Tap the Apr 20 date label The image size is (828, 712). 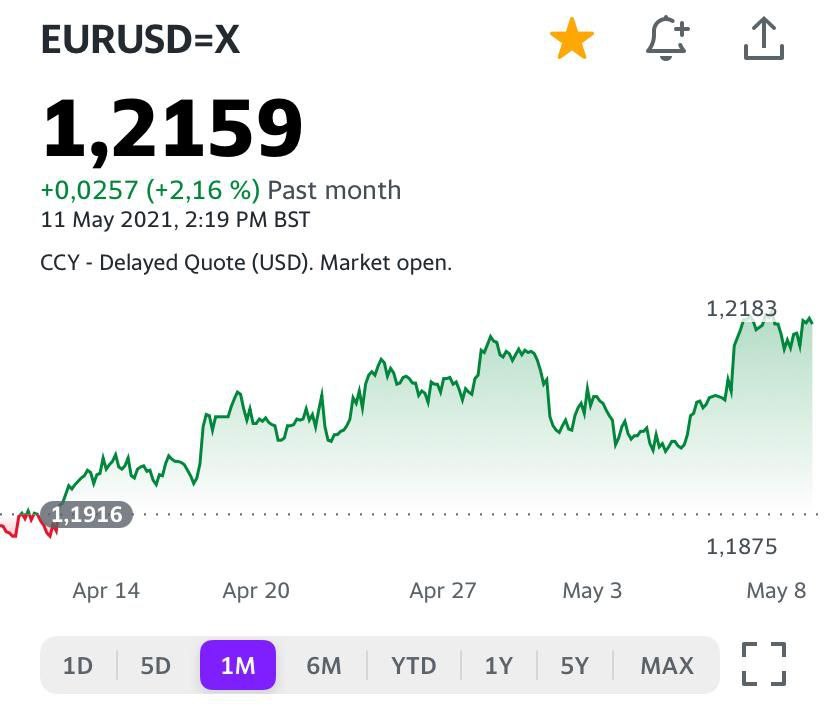tap(256, 591)
